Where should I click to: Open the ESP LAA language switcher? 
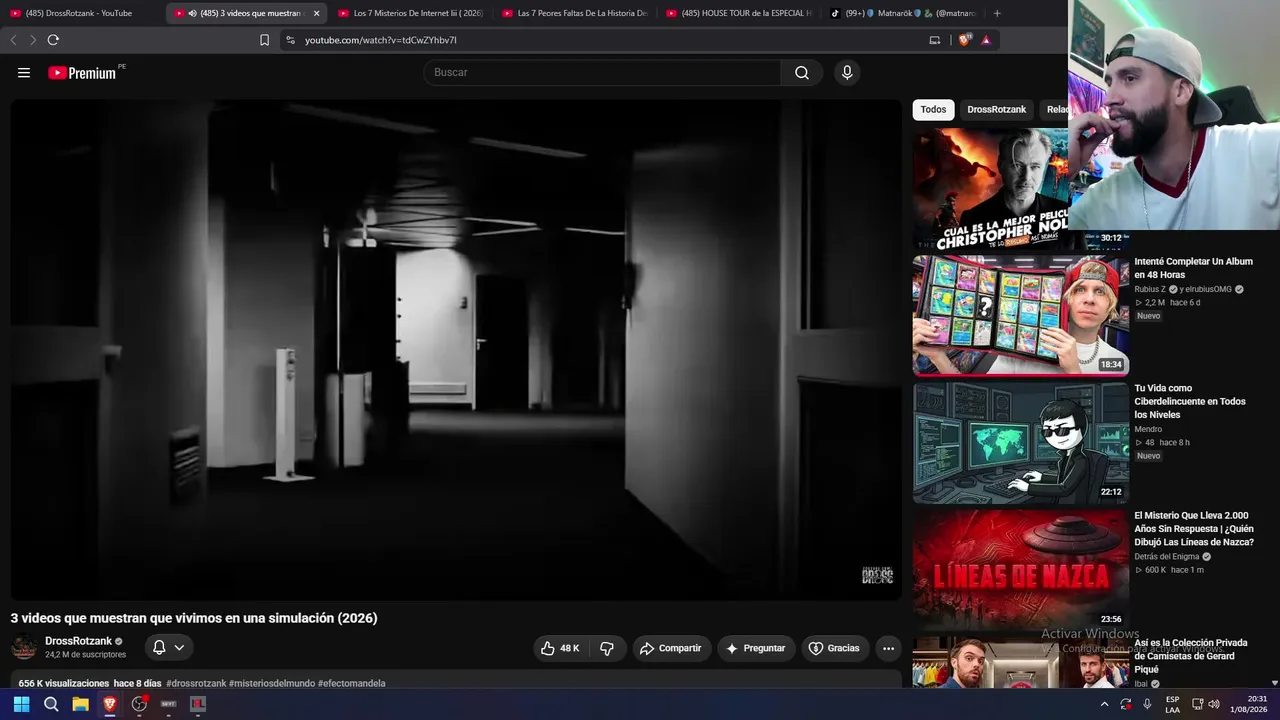[1172, 704]
